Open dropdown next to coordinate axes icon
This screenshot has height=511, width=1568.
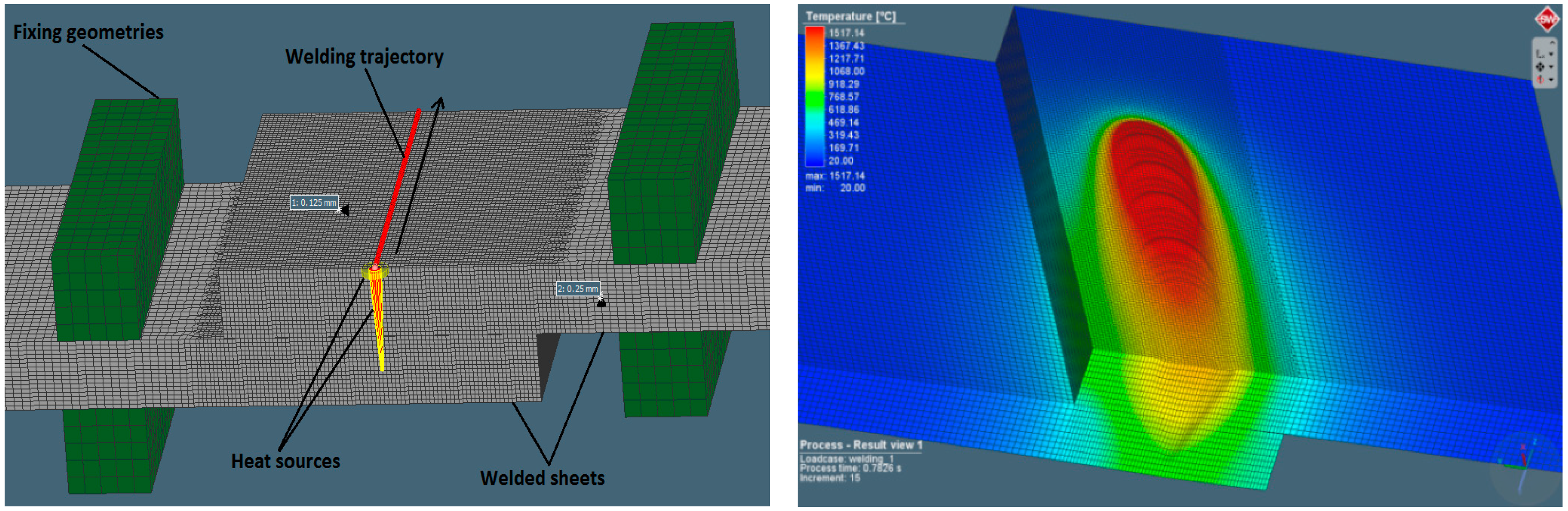1551,54
